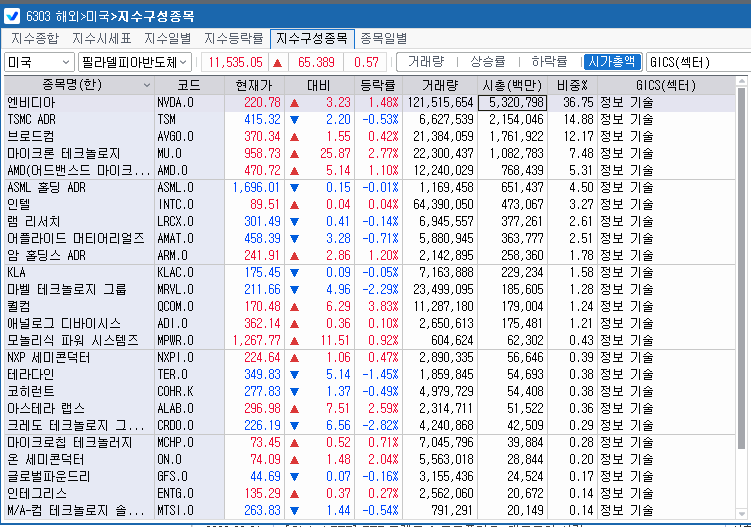
Task: Click the MTSI.O code cell
Action: point(190,511)
